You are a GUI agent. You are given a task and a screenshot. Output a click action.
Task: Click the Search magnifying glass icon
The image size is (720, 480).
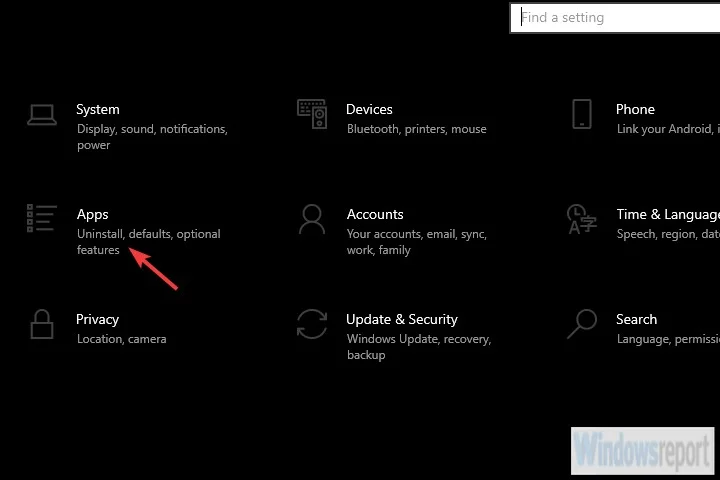tap(581, 323)
